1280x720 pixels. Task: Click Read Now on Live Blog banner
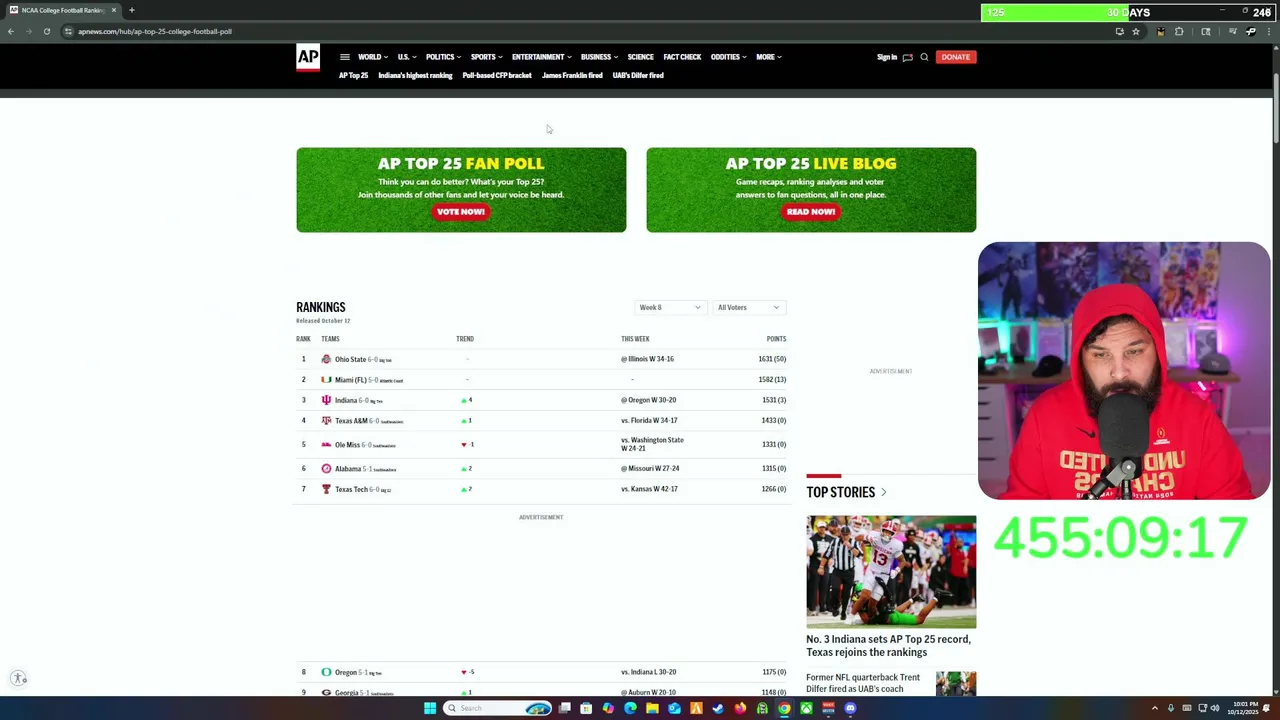click(811, 212)
